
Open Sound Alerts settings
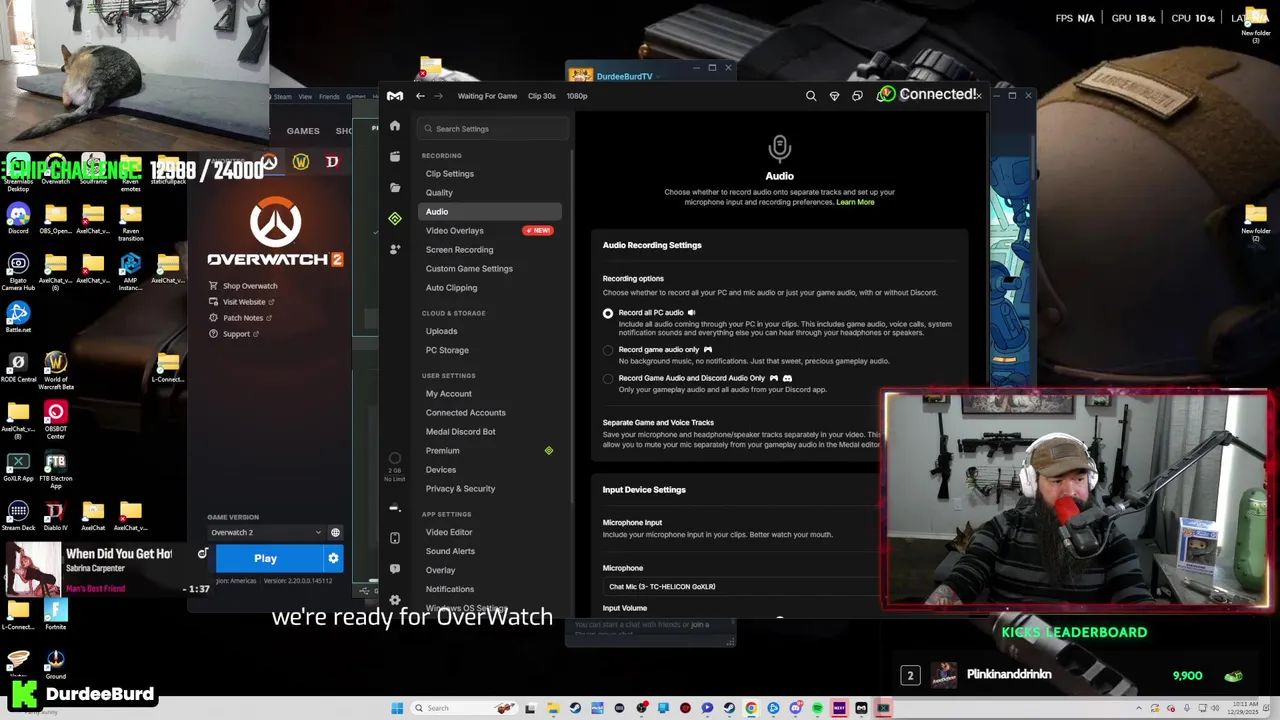tap(450, 551)
